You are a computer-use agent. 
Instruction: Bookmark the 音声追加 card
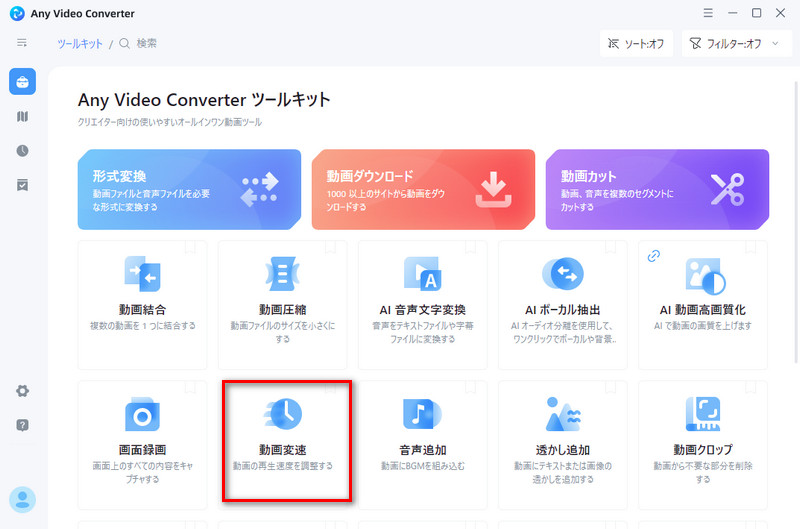point(470,388)
